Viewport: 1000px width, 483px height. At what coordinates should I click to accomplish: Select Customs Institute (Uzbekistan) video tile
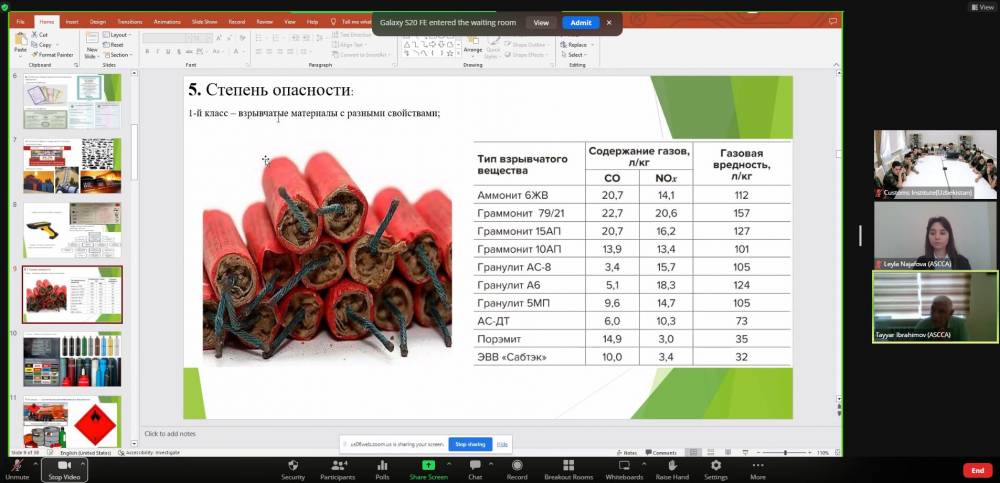point(935,165)
